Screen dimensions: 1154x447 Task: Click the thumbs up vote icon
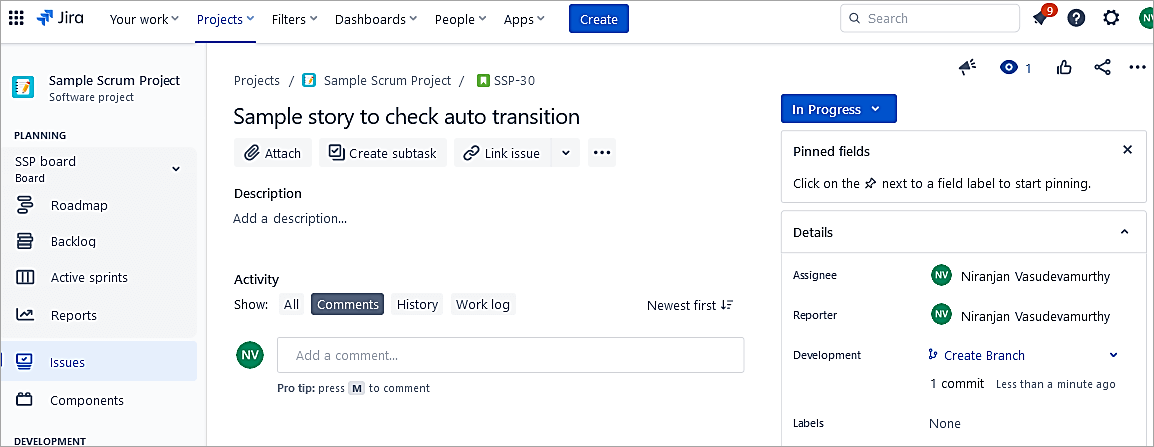1064,67
